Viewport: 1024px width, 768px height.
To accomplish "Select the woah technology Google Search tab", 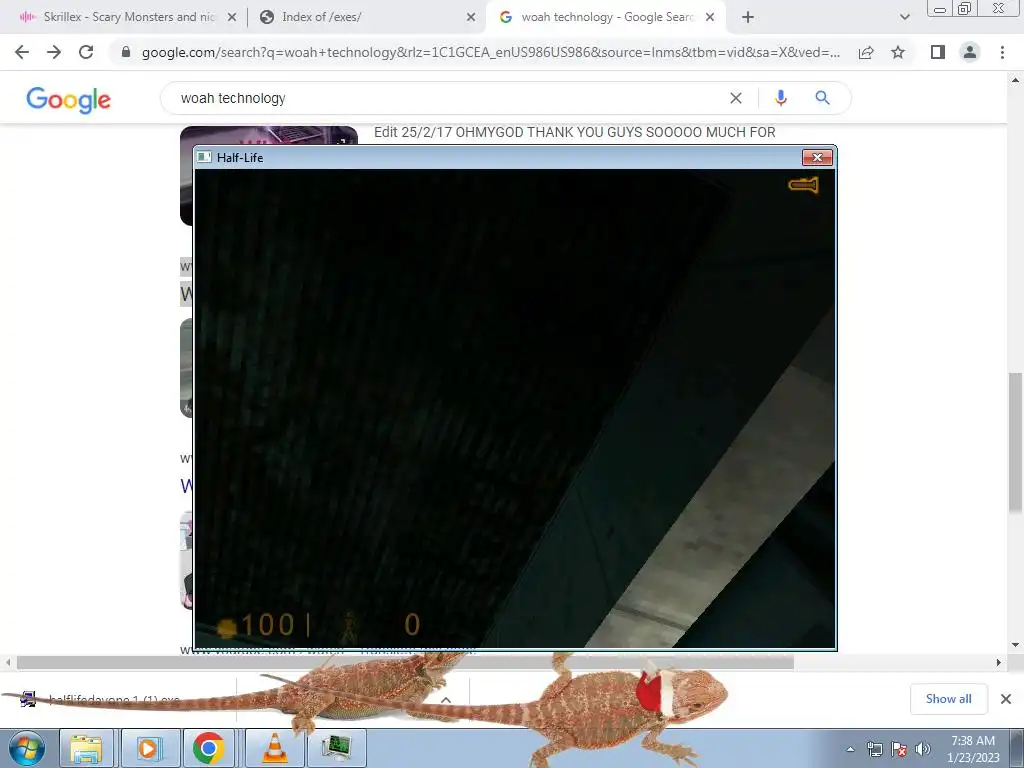I will click(x=604, y=17).
